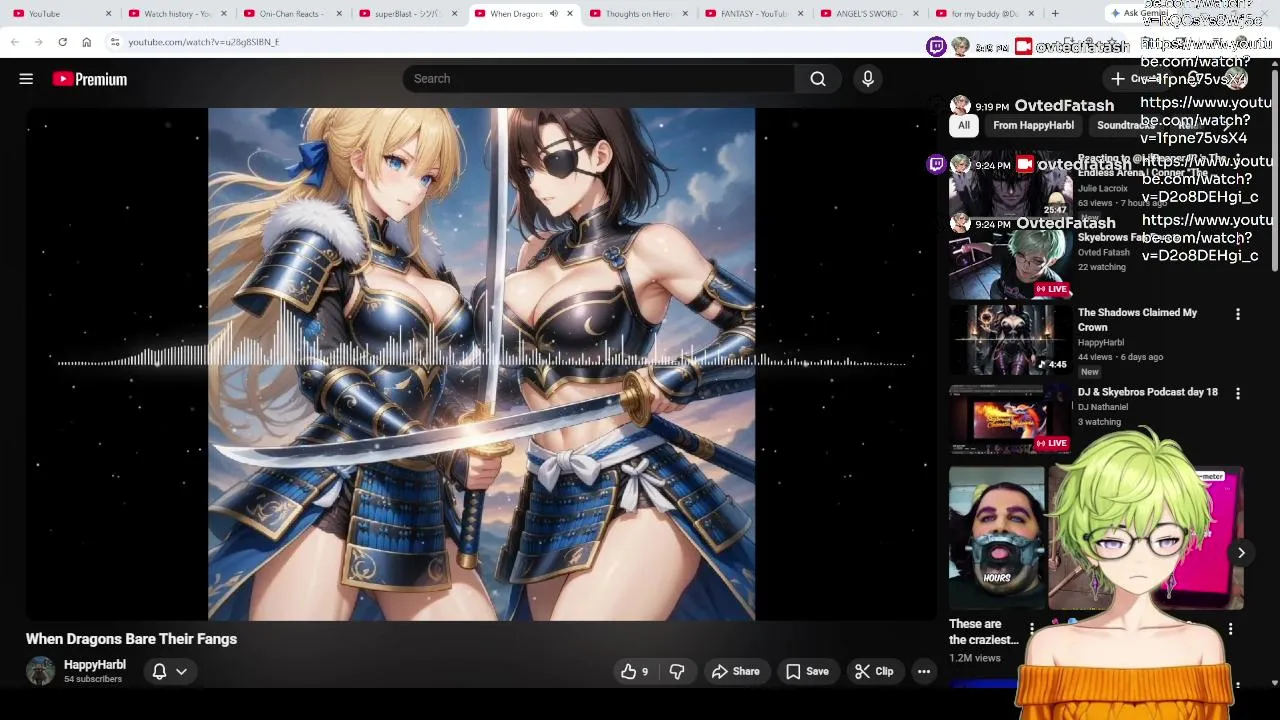This screenshot has height=720, width=1280.
Task: Open DJ Nathaniel channel link
Action: coord(1103,407)
